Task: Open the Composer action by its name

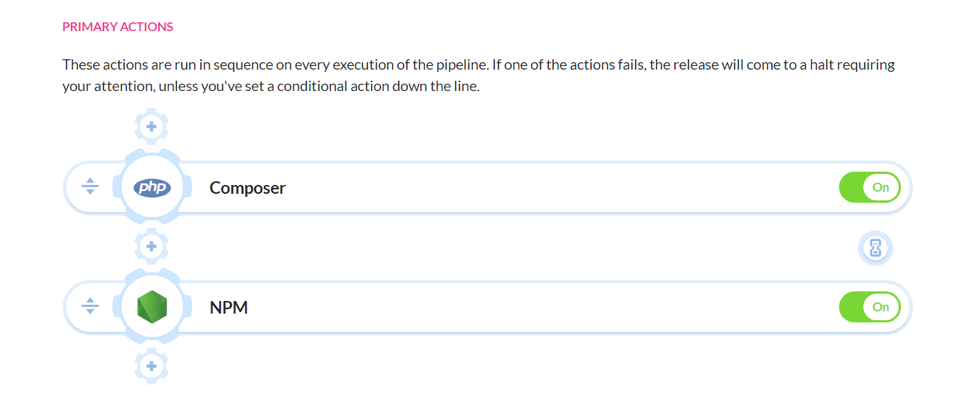Action: tap(247, 187)
